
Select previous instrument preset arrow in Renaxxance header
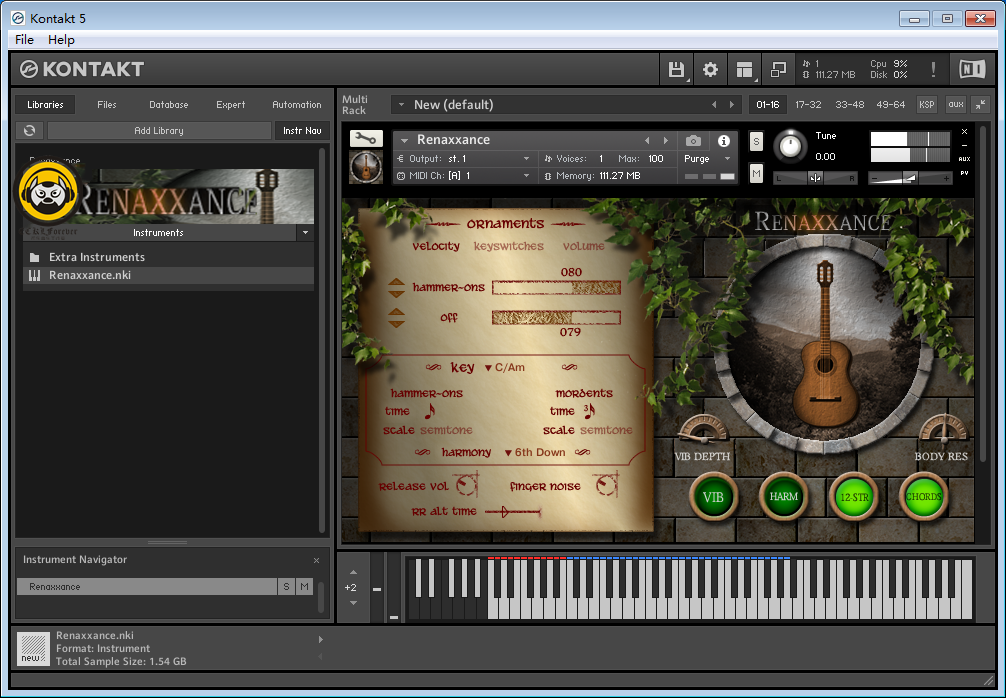[647, 140]
